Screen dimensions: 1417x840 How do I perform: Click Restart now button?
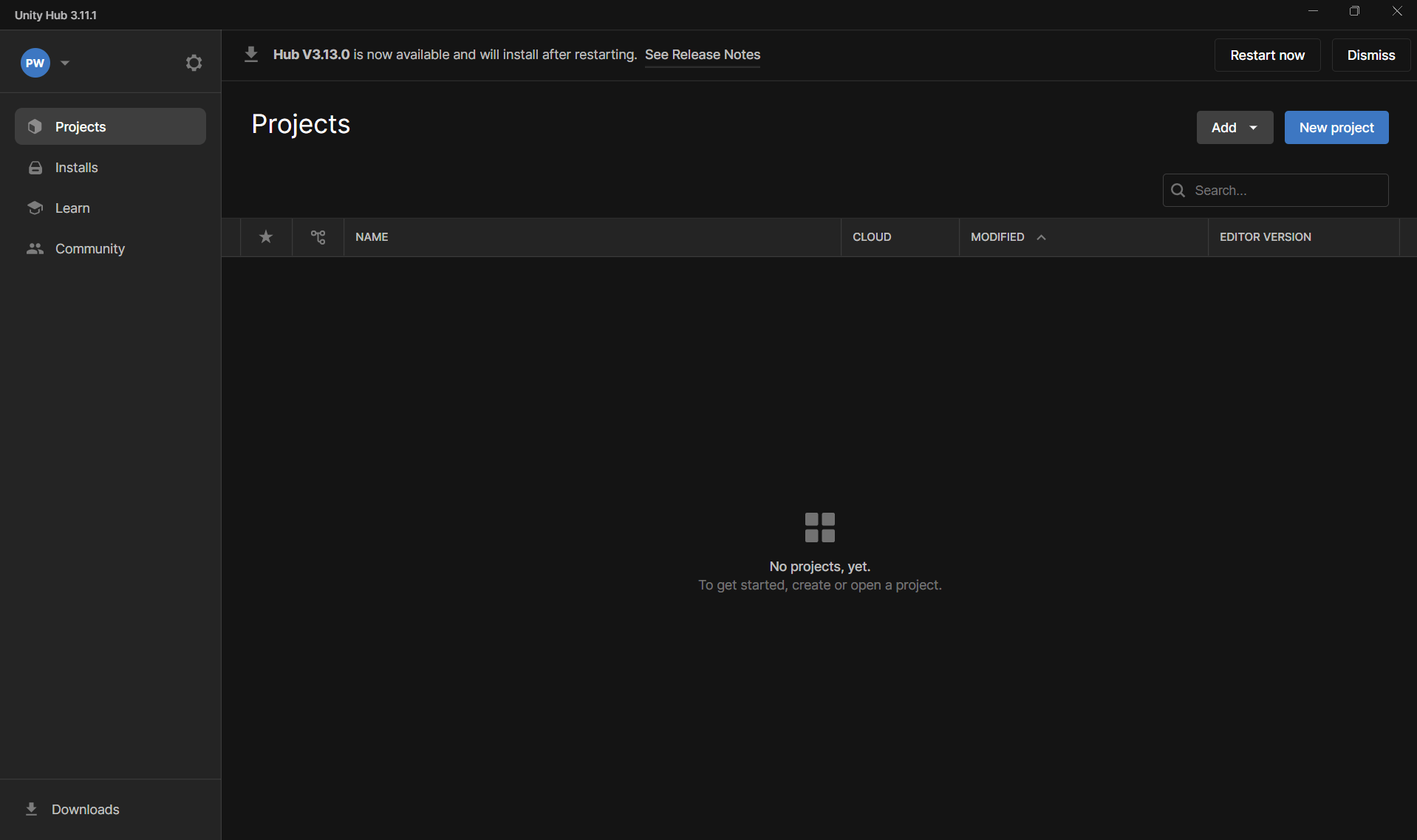point(1267,55)
